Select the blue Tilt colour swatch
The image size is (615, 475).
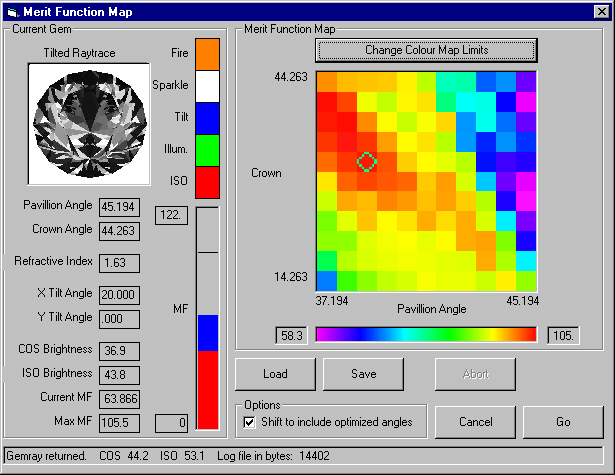coord(207,119)
